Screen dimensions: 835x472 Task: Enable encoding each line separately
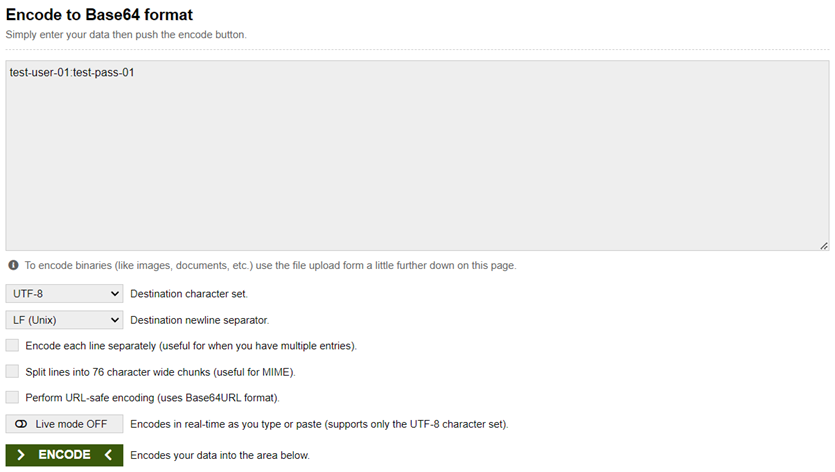click(x=12, y=346)
